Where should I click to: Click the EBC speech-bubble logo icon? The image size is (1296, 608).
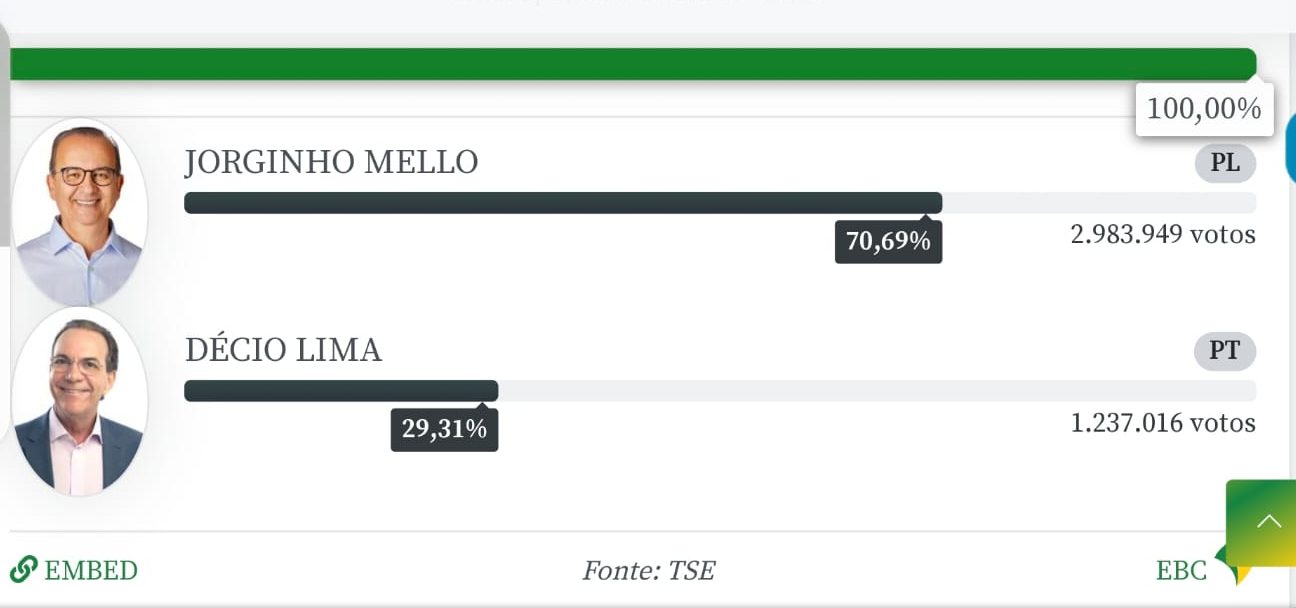coord(1234,566)
